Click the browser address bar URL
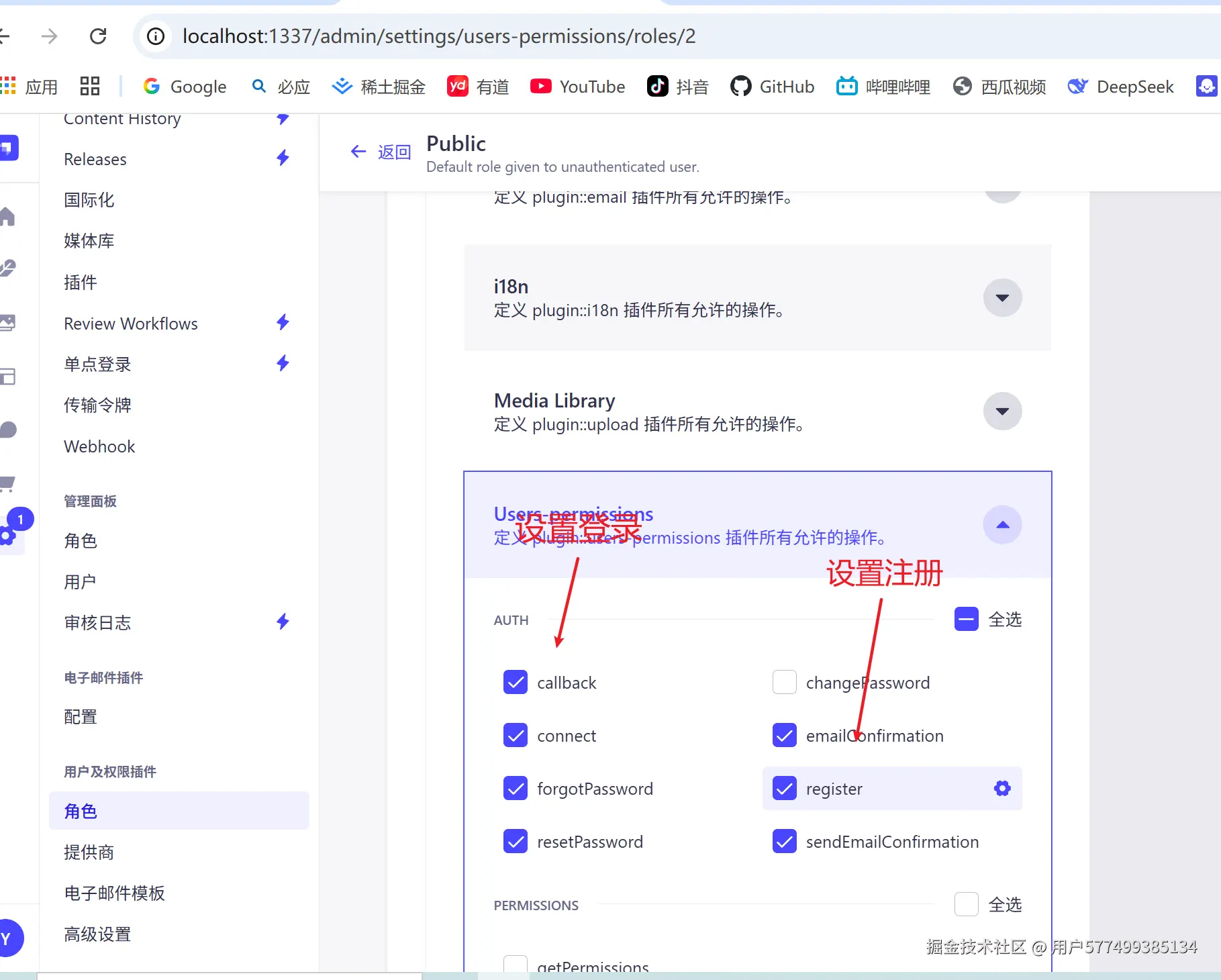This screenshot has height=980, width=1221. (439, 36)
